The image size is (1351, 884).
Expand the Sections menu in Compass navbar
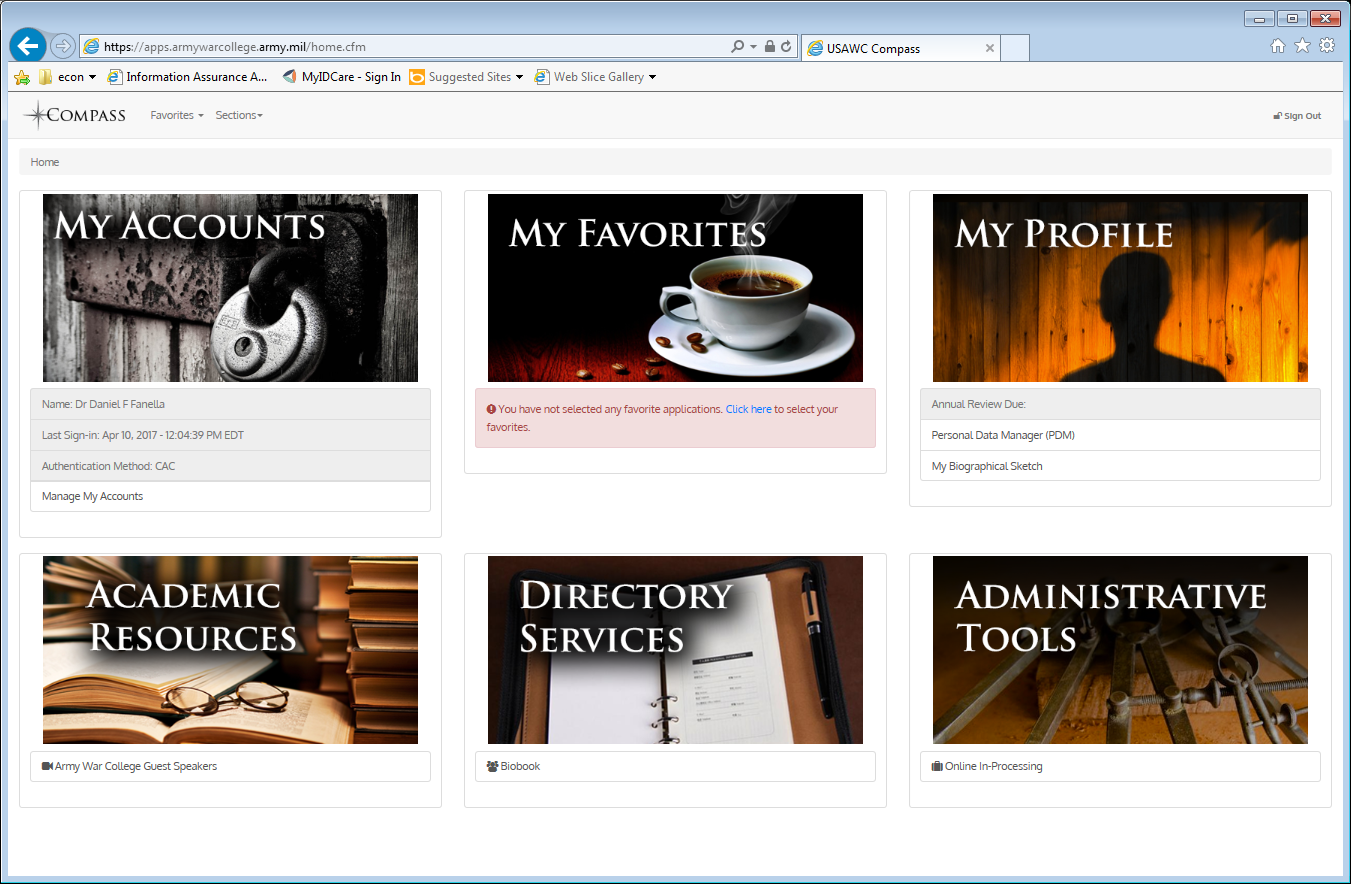(x=239, y=115)
